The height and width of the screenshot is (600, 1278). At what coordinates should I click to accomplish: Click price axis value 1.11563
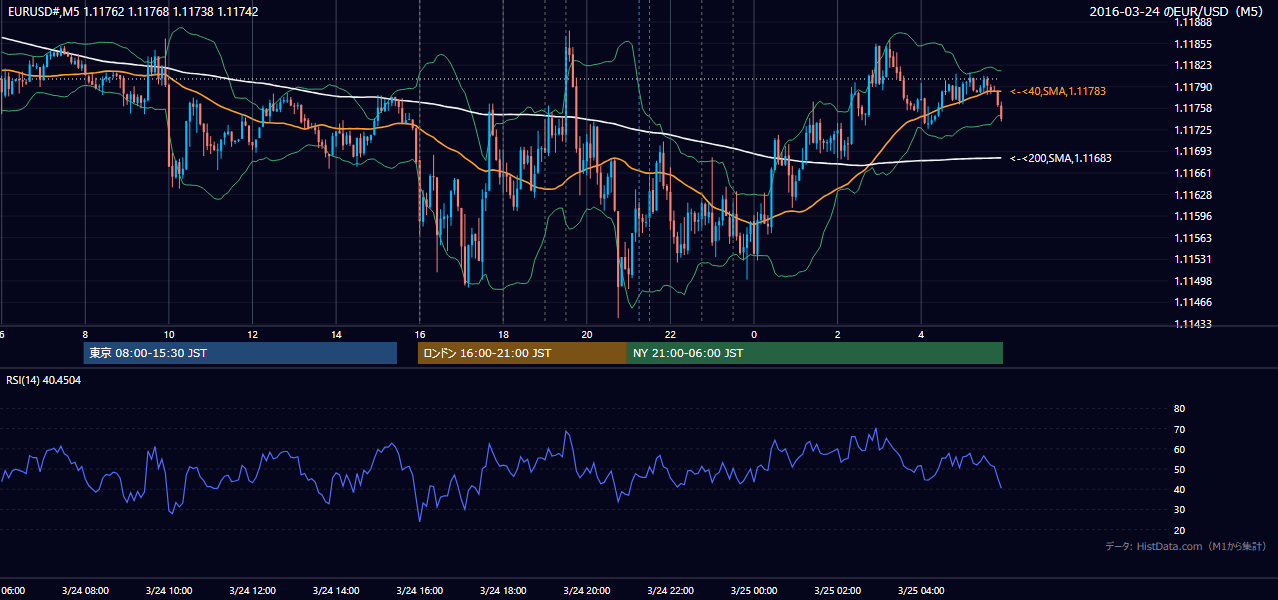click(1193, 238)
